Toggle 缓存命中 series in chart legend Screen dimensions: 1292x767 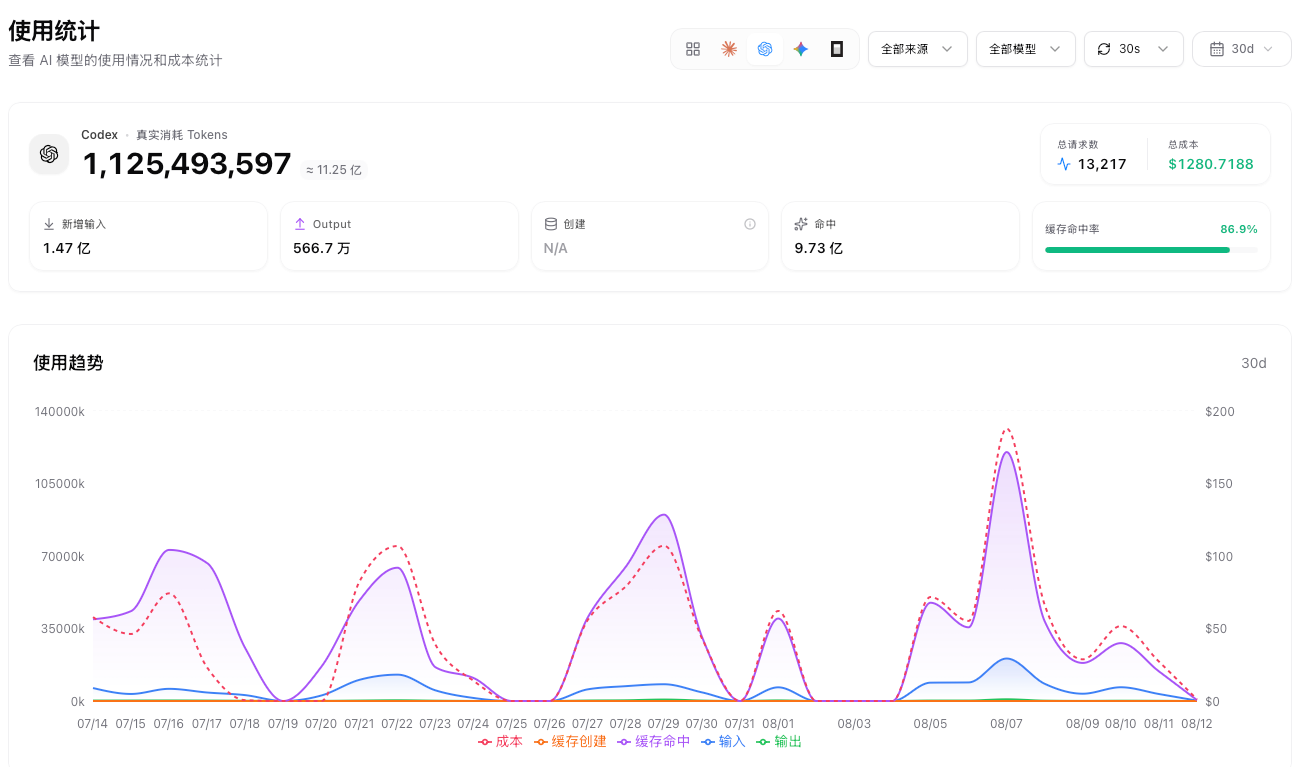(654, 742)
